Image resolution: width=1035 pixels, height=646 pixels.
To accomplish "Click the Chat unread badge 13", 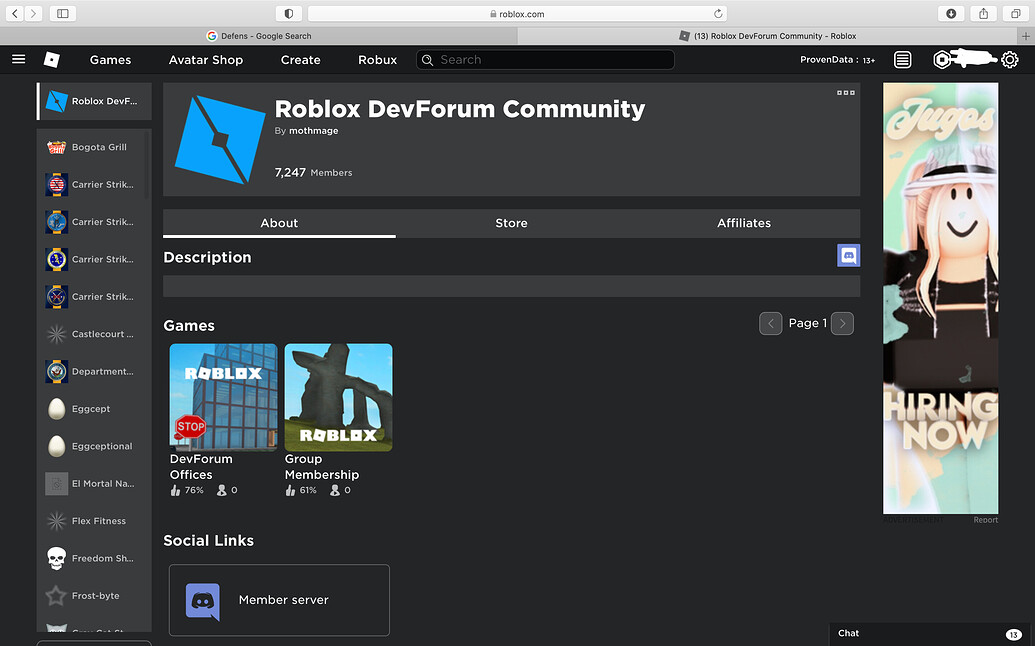I will (x=1013, y=634).
